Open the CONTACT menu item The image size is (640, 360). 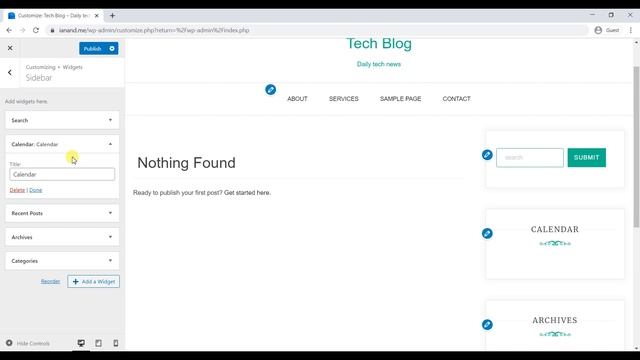(456, 99)
